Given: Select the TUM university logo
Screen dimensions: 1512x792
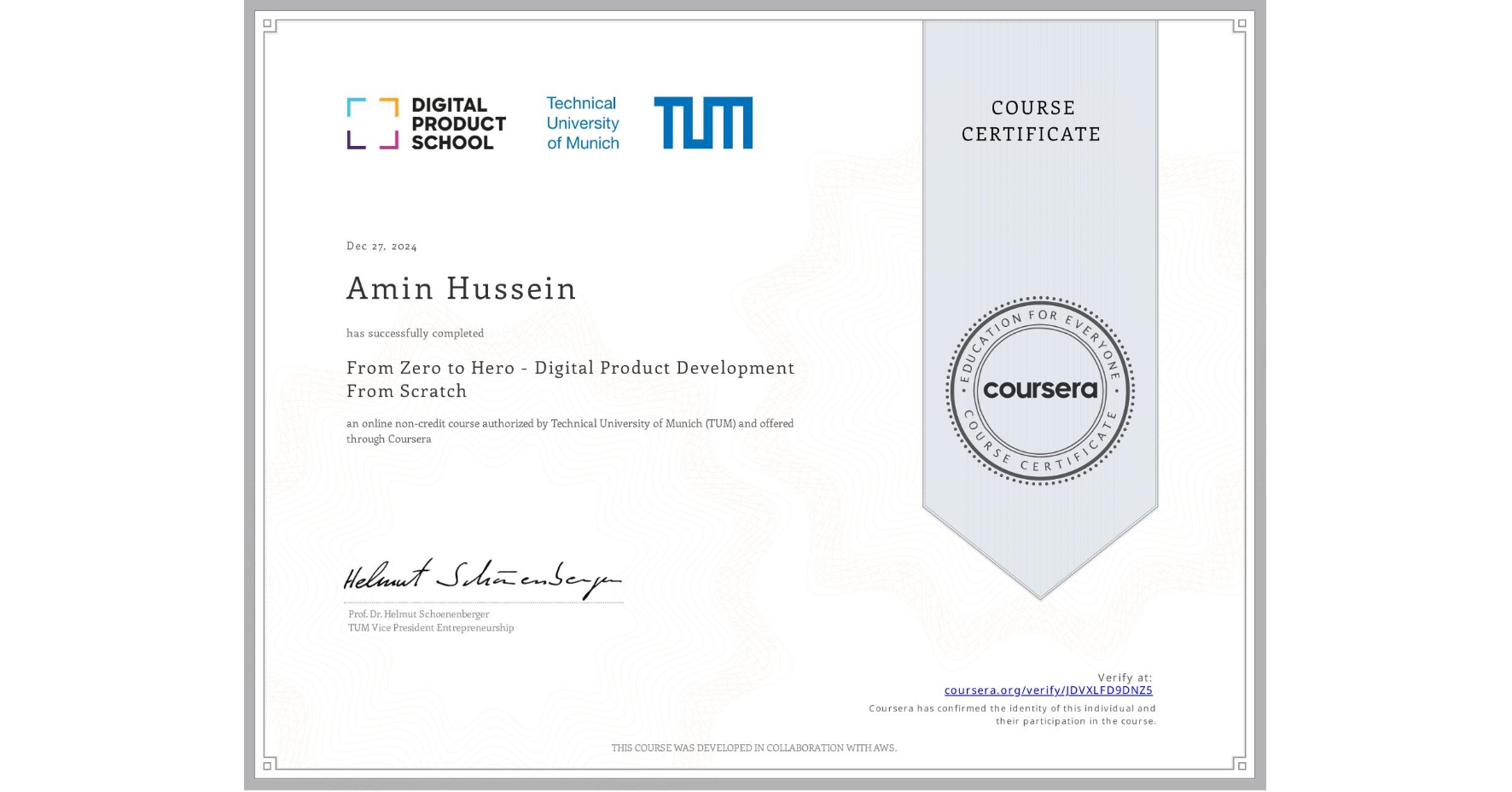Looking at the screenshot, I should (704, 122).
